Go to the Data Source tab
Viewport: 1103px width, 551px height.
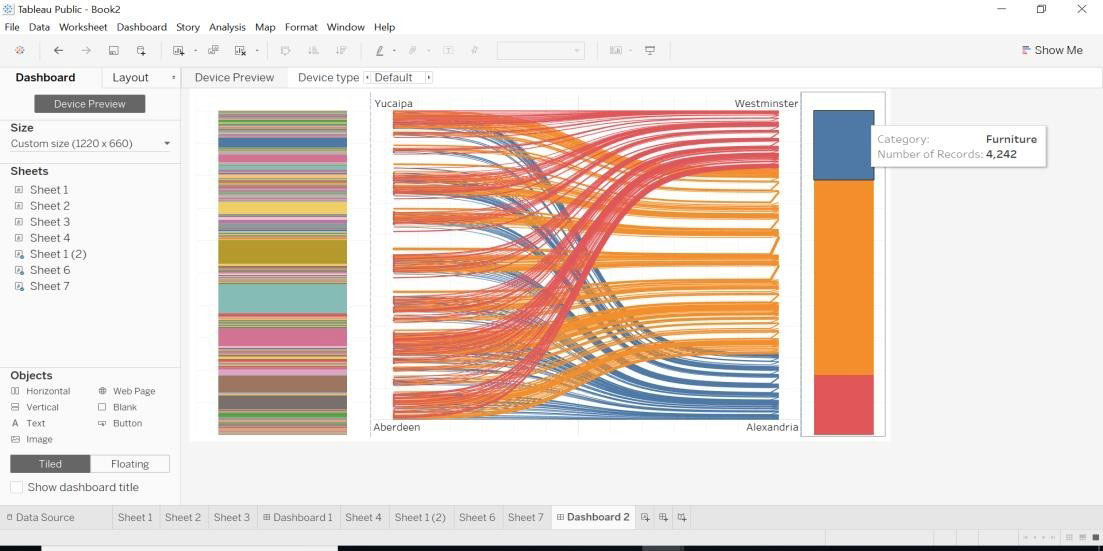tap(39, 517)
